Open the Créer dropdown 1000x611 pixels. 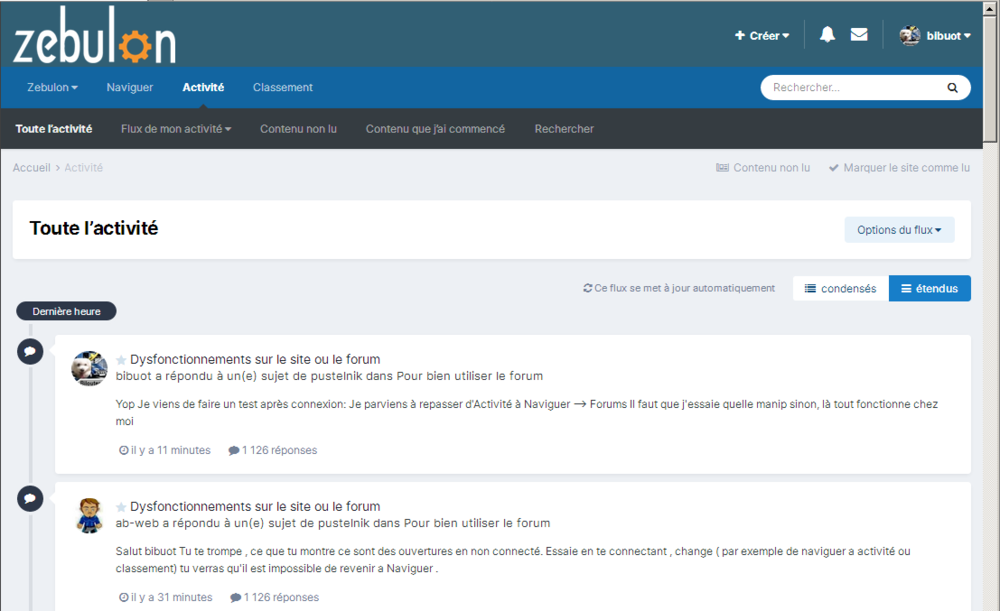[x=762, y=36]
